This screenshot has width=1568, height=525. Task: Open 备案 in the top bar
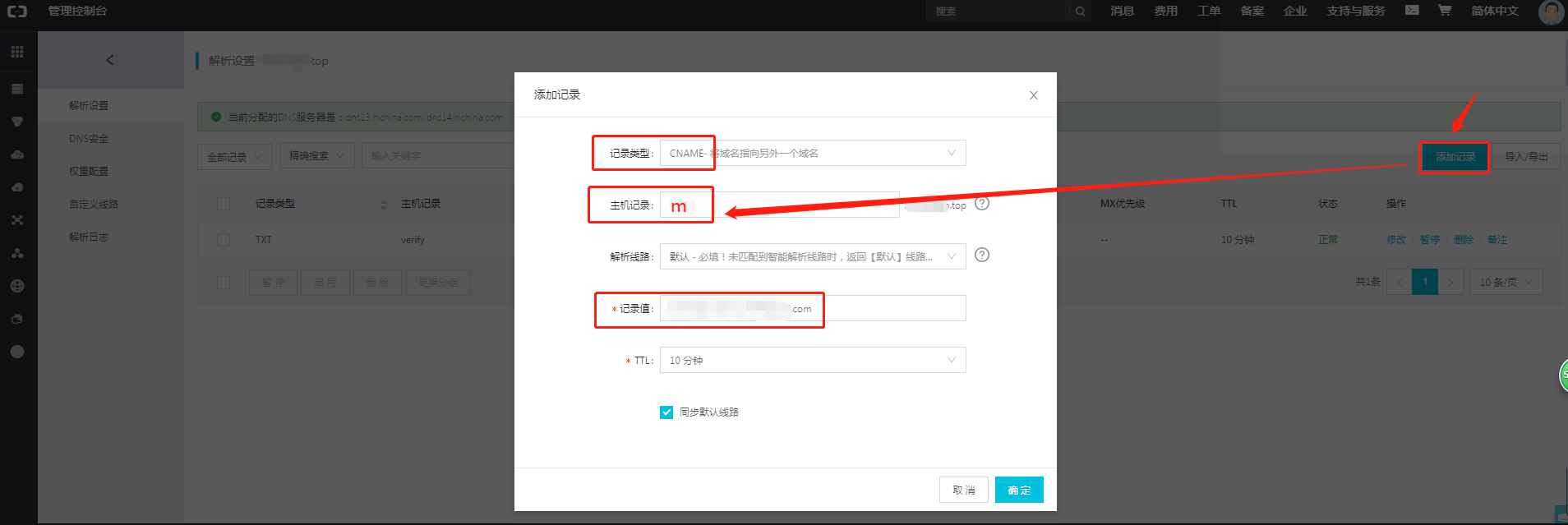pos(1252,11)
